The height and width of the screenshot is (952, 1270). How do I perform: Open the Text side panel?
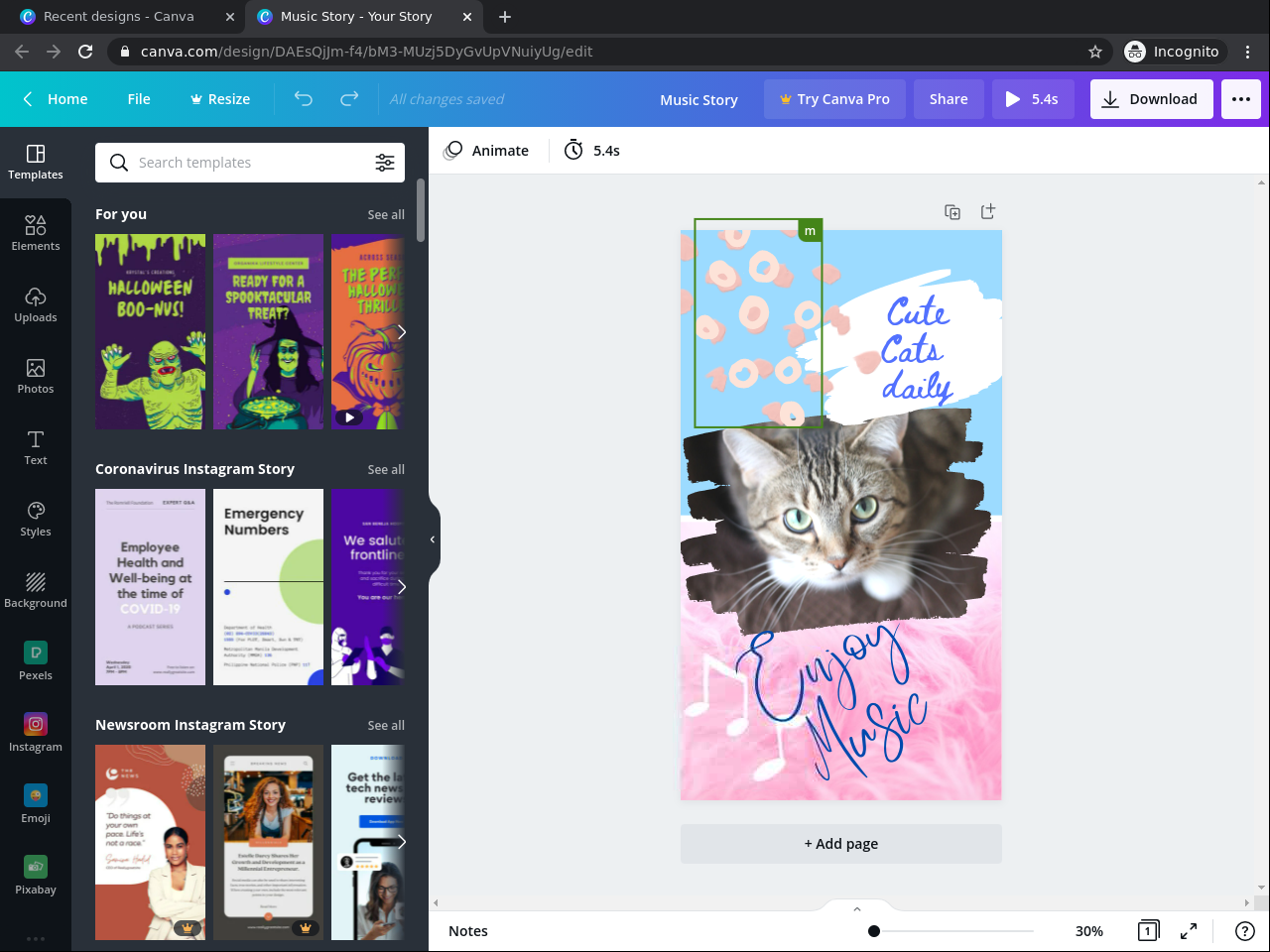point(36,447)
